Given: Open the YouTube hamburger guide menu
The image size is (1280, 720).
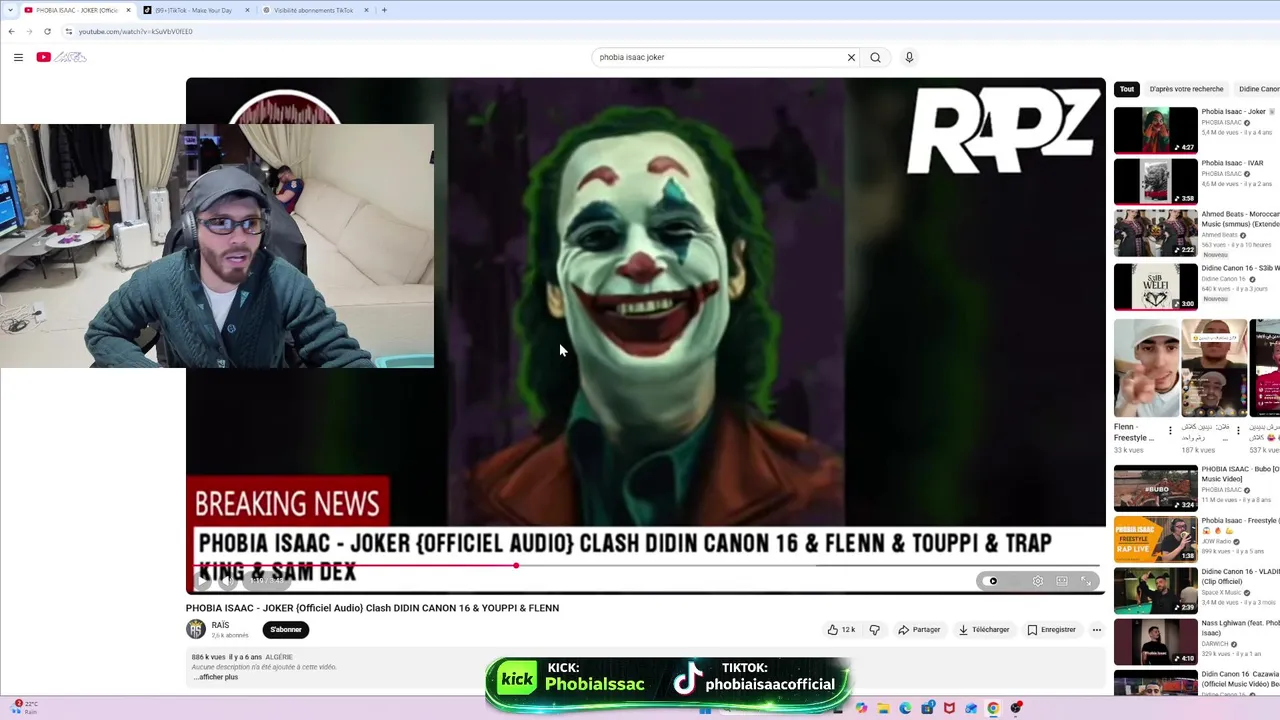Looking at the screenshot, I should pos(18,57).
